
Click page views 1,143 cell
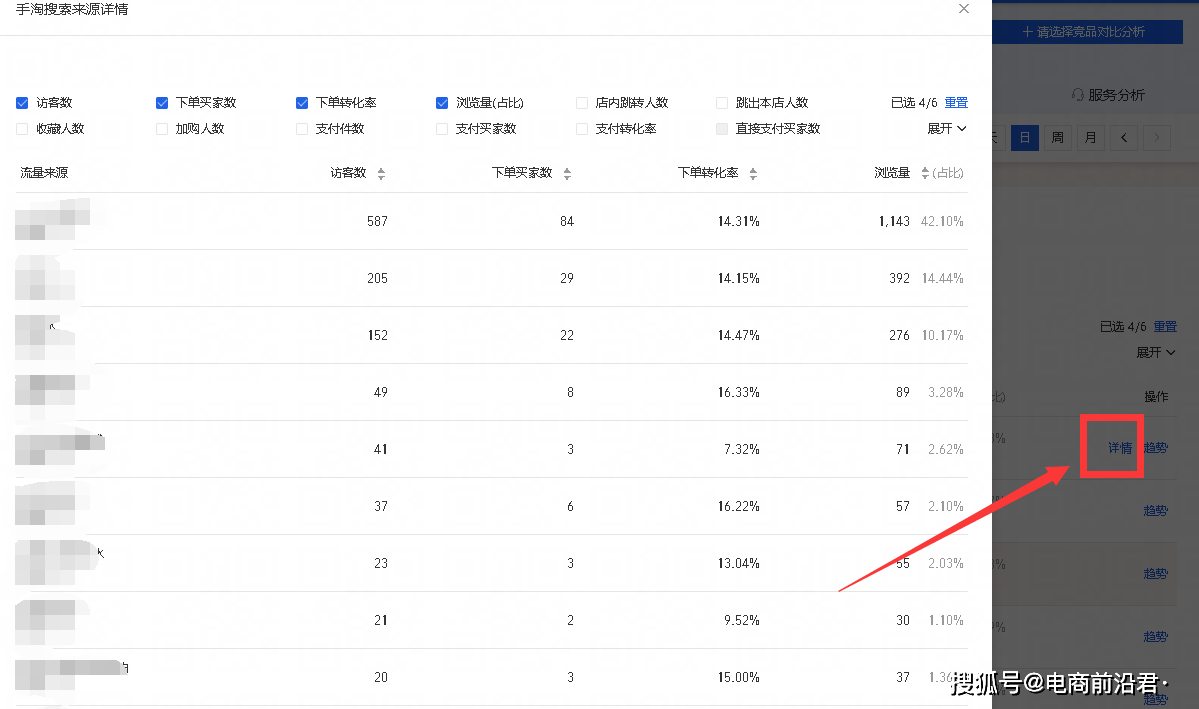(894, 221)
